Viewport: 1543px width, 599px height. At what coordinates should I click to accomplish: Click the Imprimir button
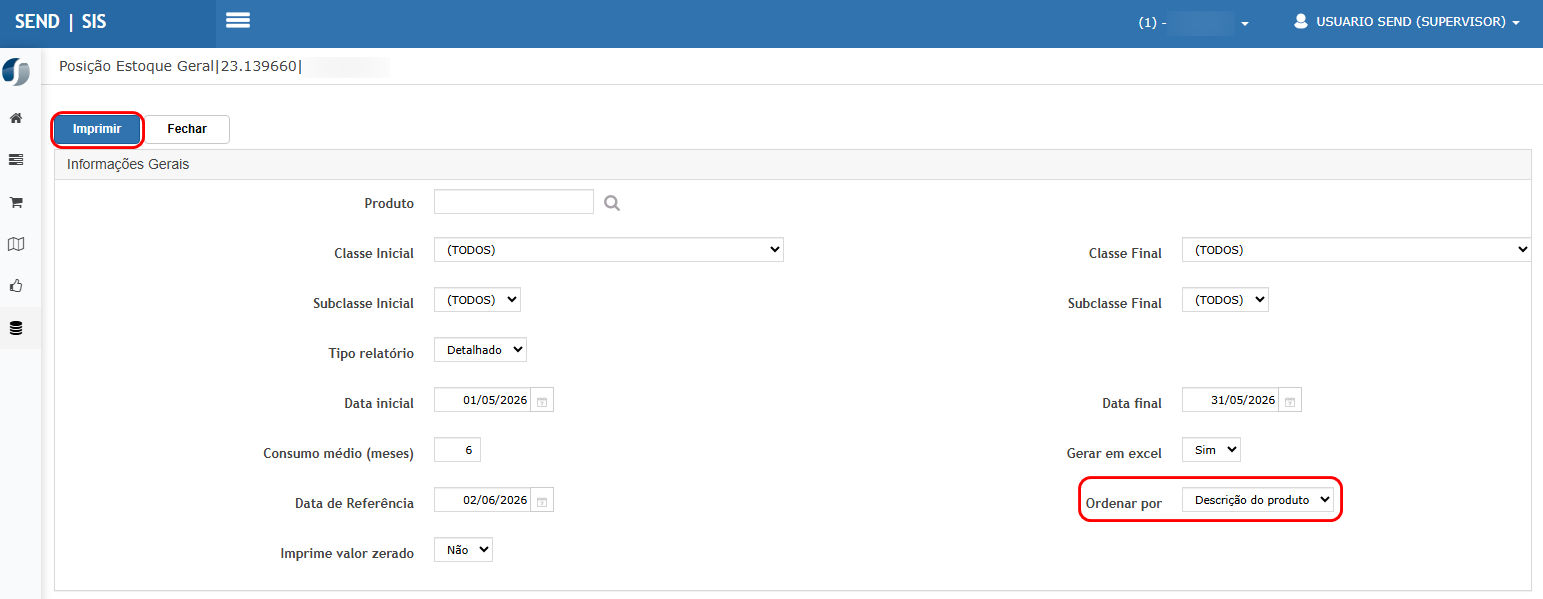pos(97,129)
